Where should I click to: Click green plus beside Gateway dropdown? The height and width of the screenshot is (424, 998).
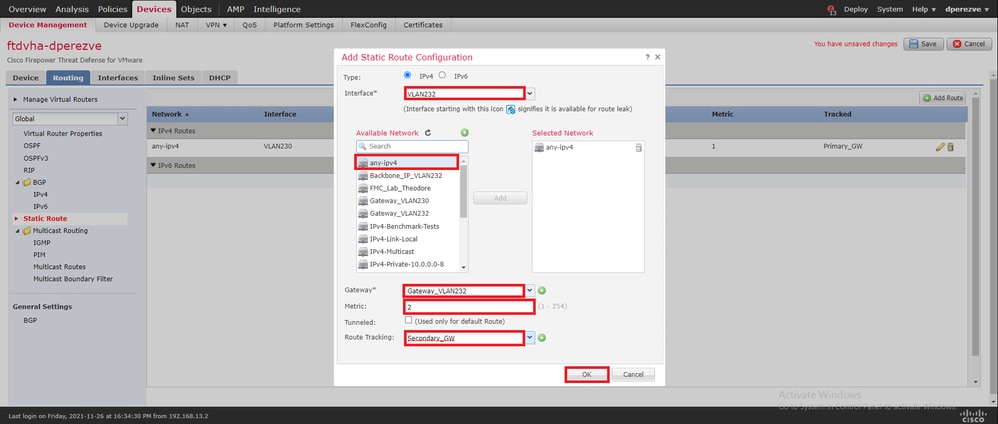point(542,290)
